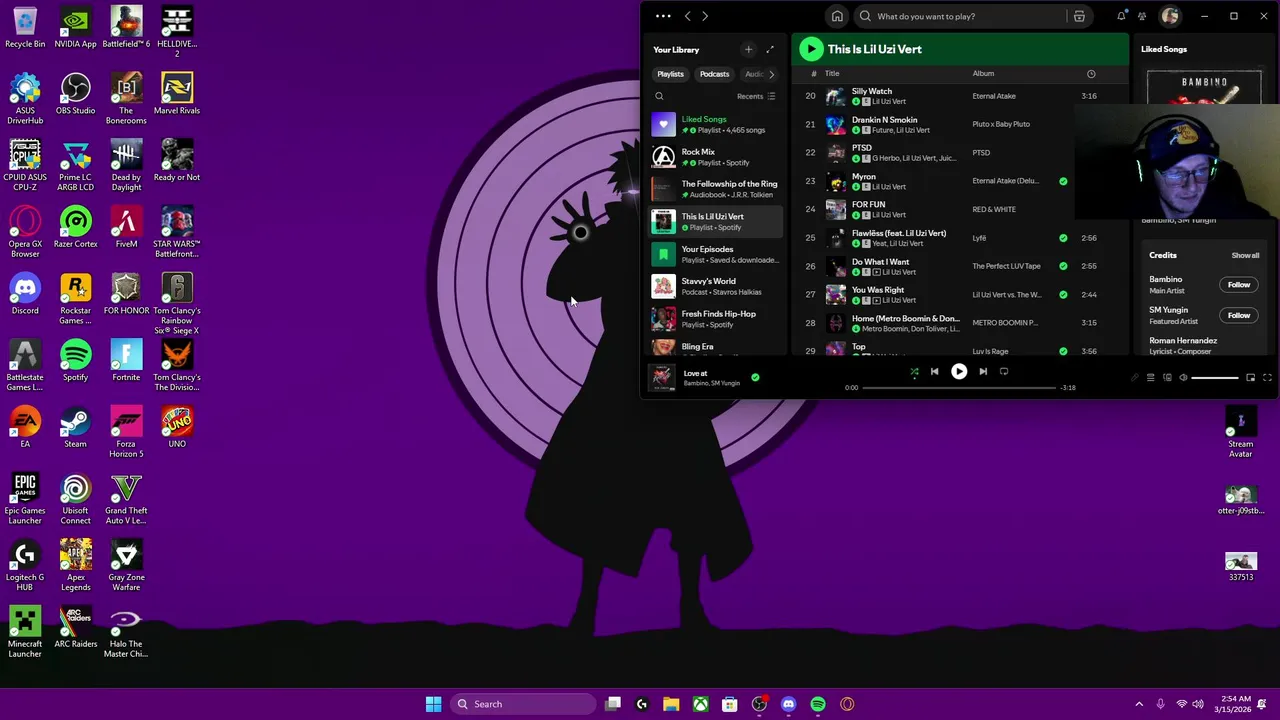Toggle shuffle in player bar
The width and height of the screenshot is (1280, 720).
(x=914, y=371)
